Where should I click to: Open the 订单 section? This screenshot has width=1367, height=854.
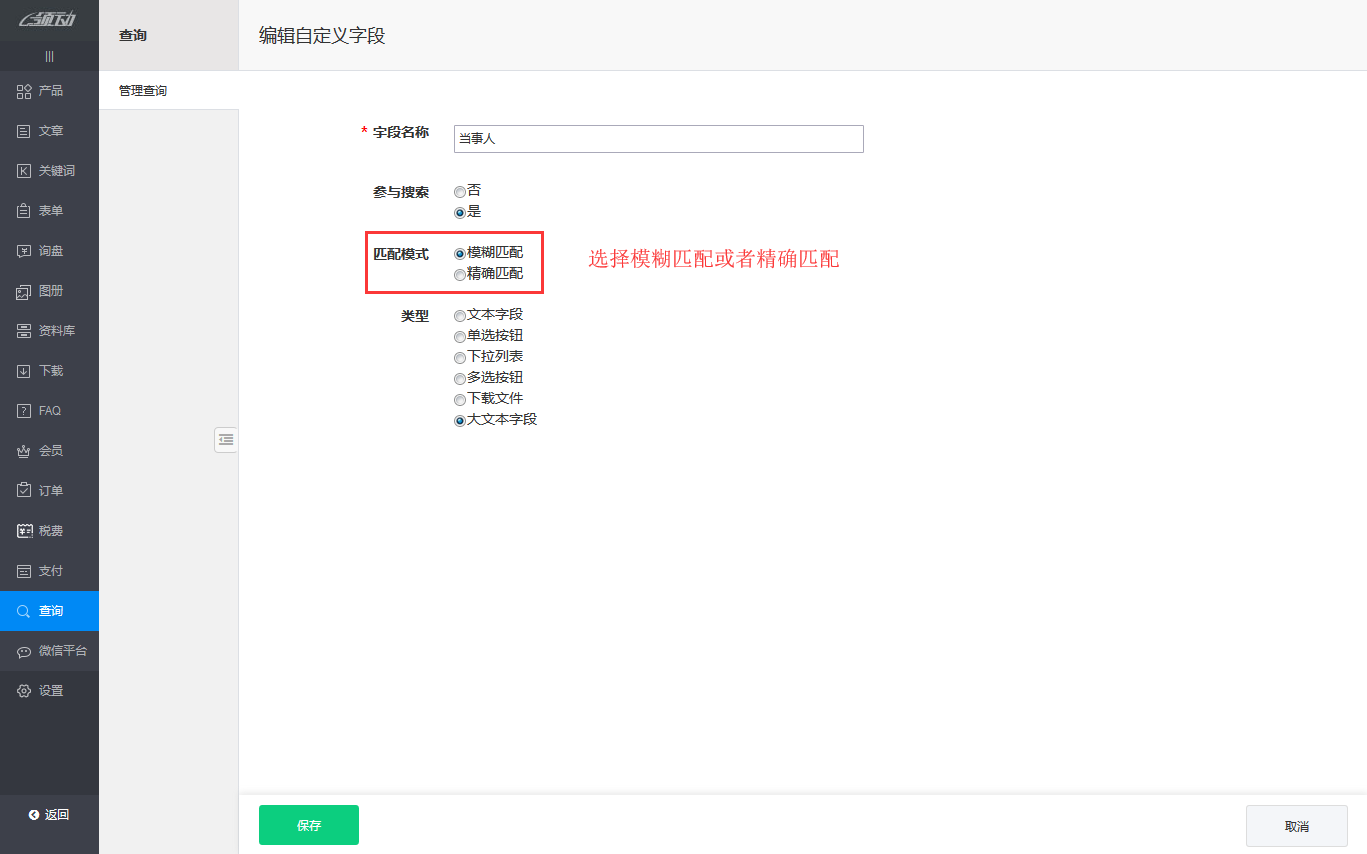[x=49, y=490]
